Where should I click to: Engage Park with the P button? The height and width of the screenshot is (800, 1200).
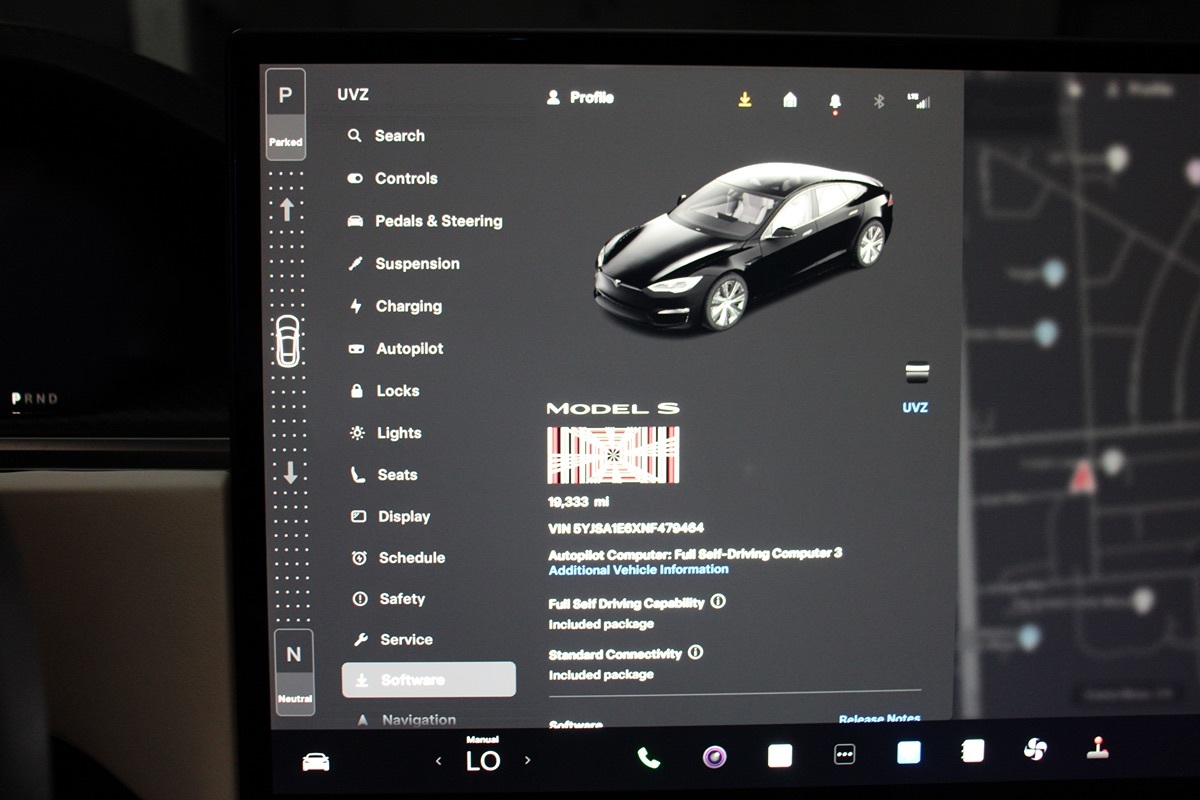click(285, 113)
